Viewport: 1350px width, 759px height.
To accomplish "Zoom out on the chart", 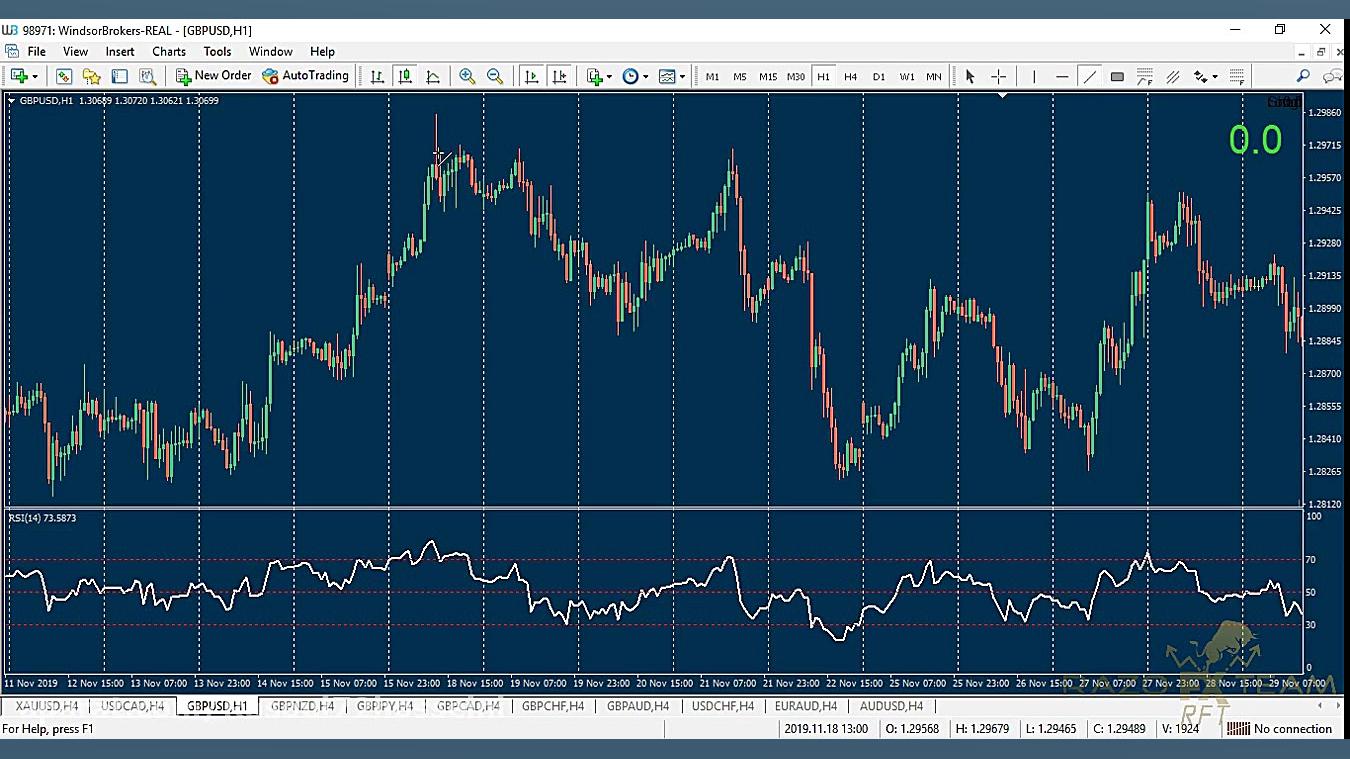I will [495, 76].
